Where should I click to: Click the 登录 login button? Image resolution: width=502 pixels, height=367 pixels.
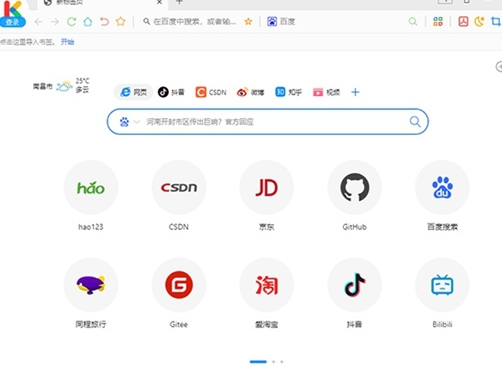[x=13, y=22]
